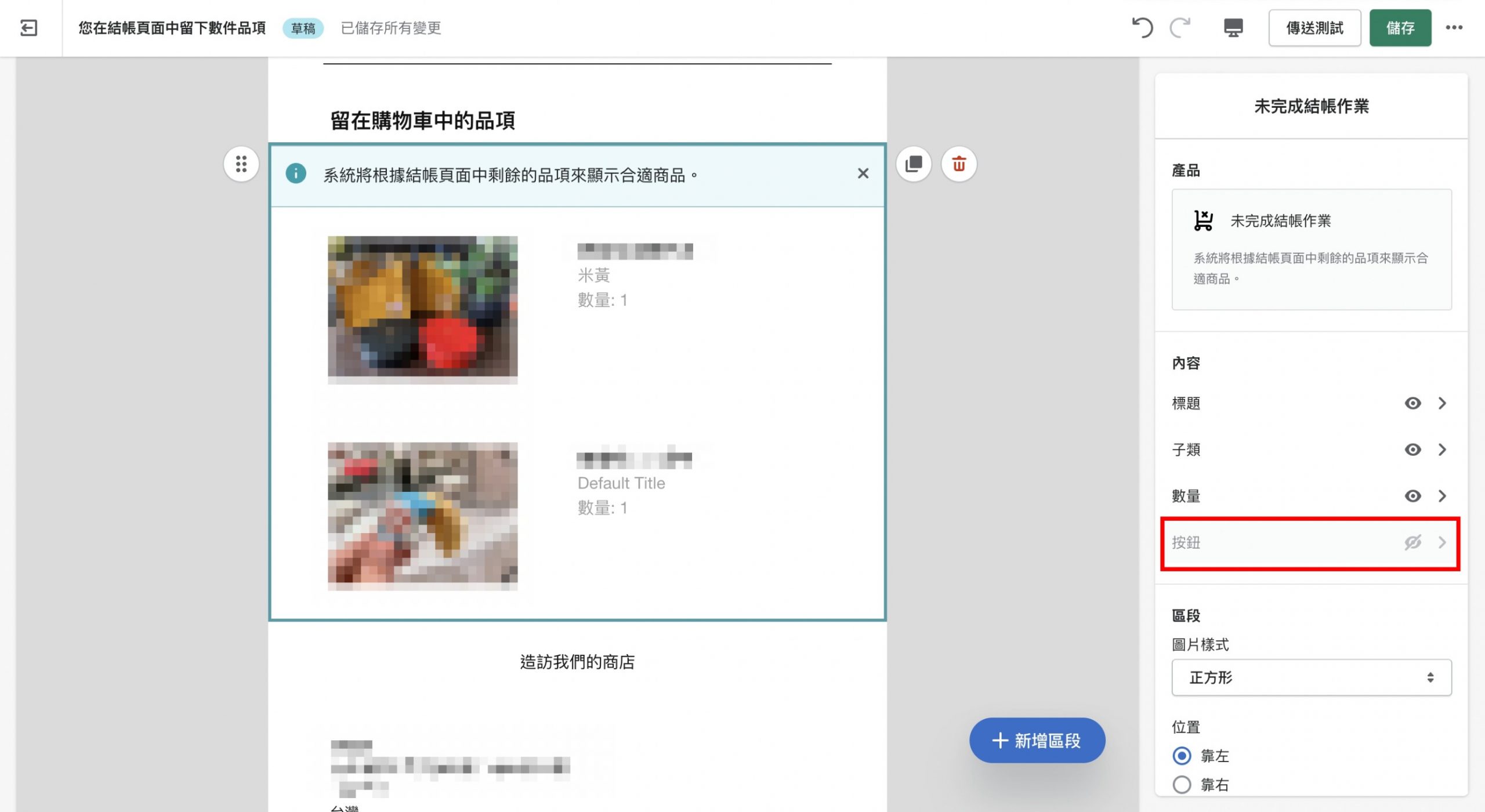Open the three-dot more options menu
Viewport: 1485px width, 812px height.
point(1454,28)
